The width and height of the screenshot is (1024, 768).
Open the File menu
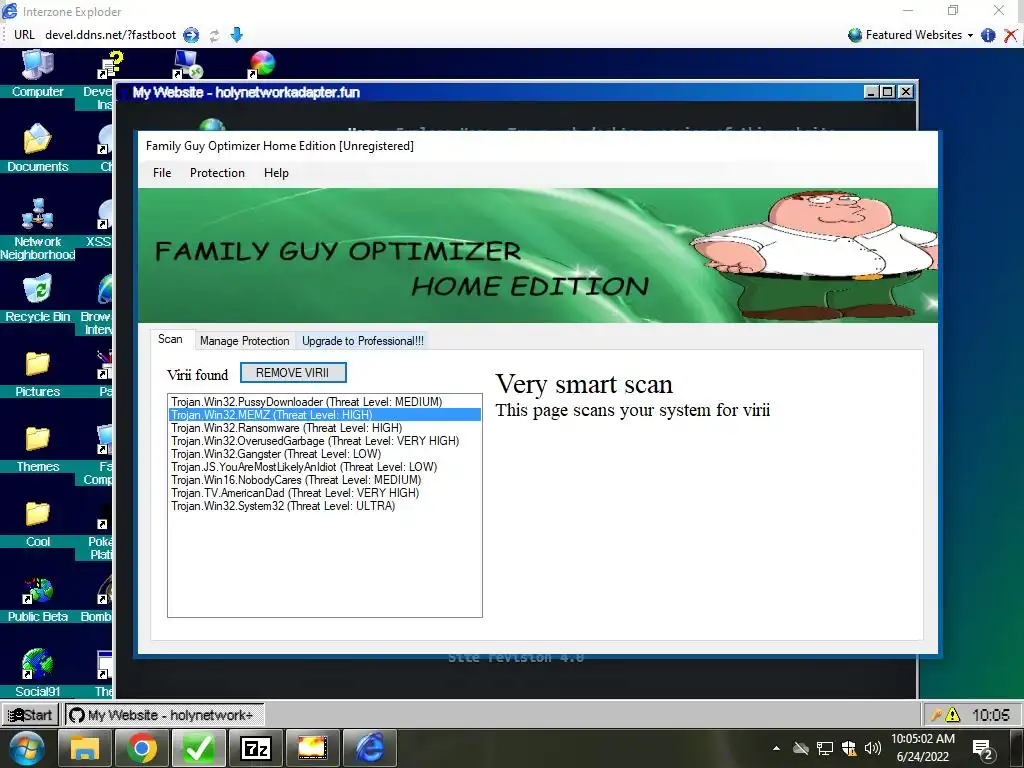(162, 173)
